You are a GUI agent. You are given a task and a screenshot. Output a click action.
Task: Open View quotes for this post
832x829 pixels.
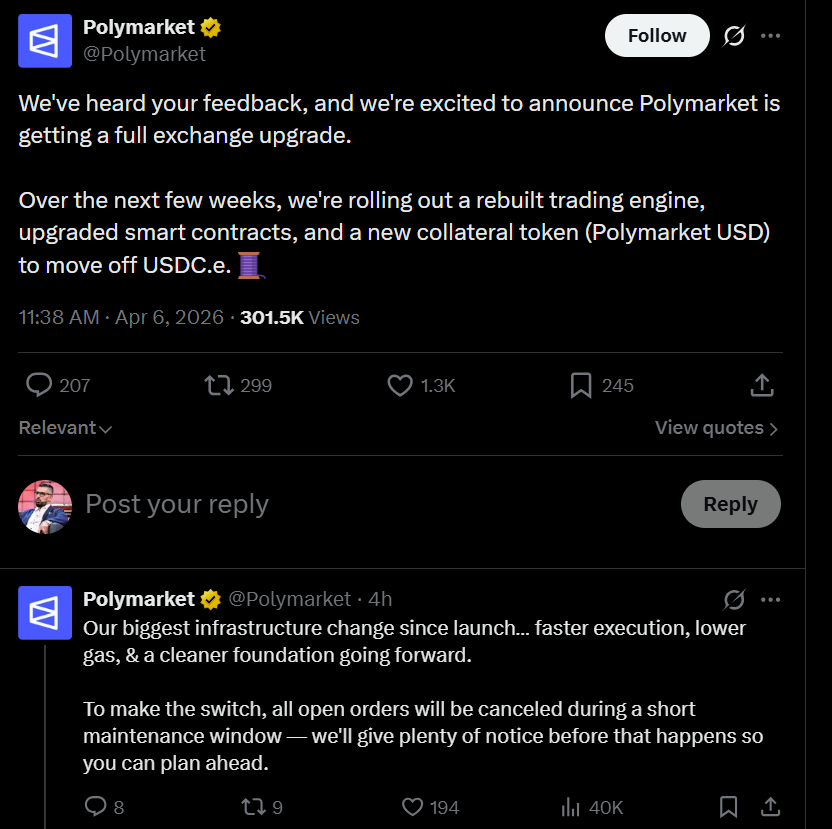click(716, 428)
